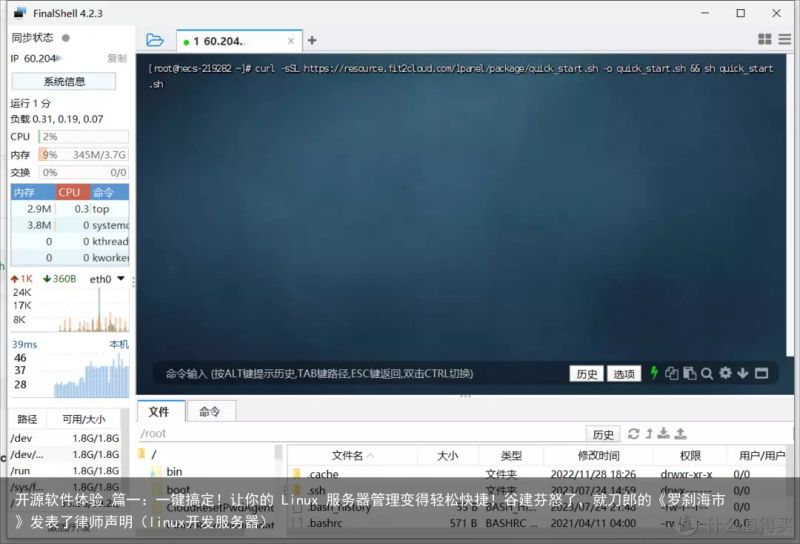Select the root / tree node
This screenshot has width=800, height=544.
tap(154, 454)
